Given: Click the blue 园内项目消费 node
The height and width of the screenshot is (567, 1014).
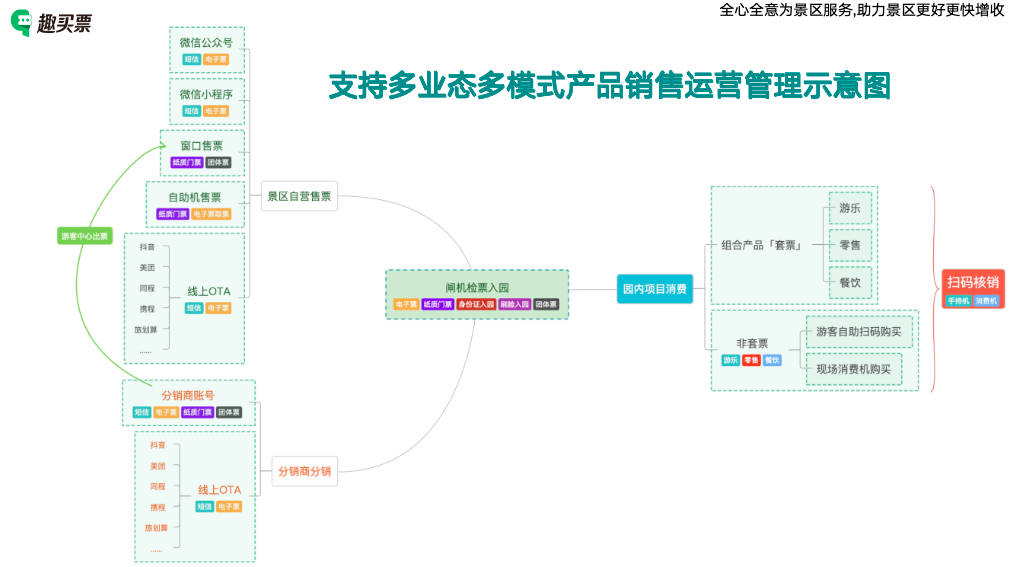Looking at the screenshot, I should click(x=654, y=289).
